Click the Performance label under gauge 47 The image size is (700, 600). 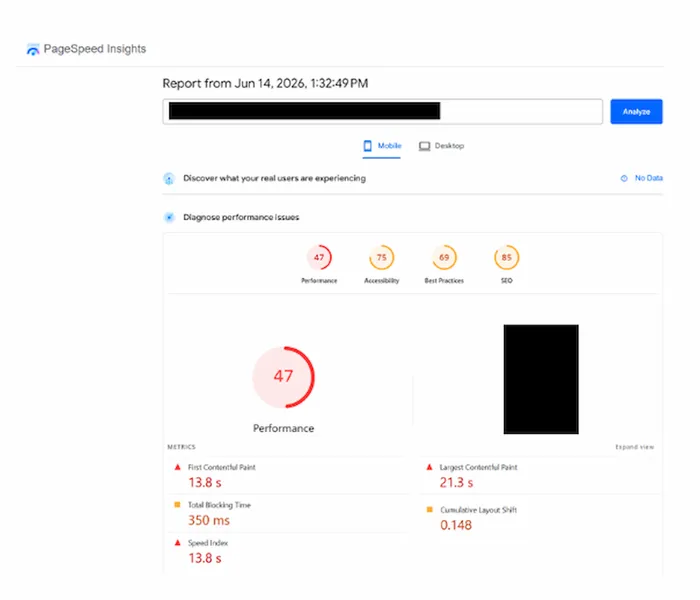click(x=319, y=281)
